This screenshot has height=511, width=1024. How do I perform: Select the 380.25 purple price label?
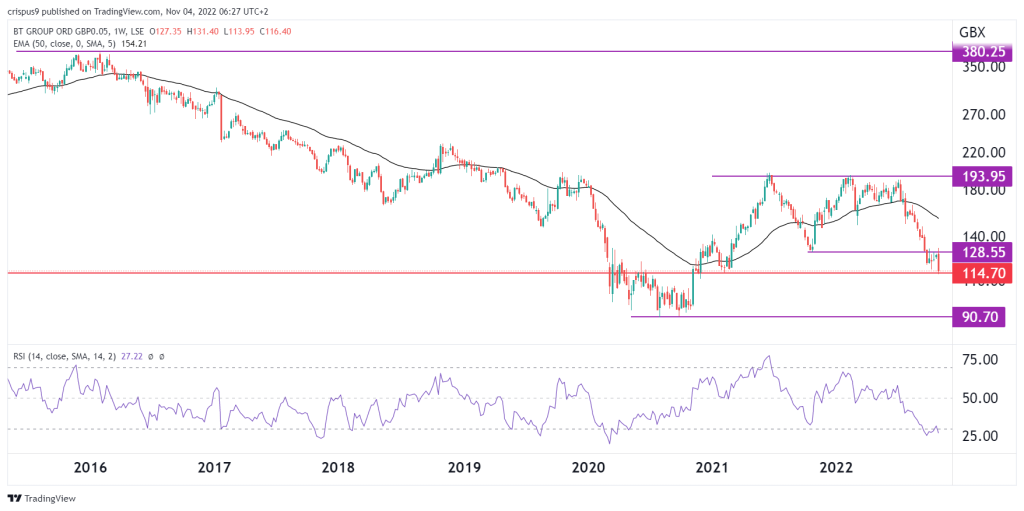(x=982, y=51)
